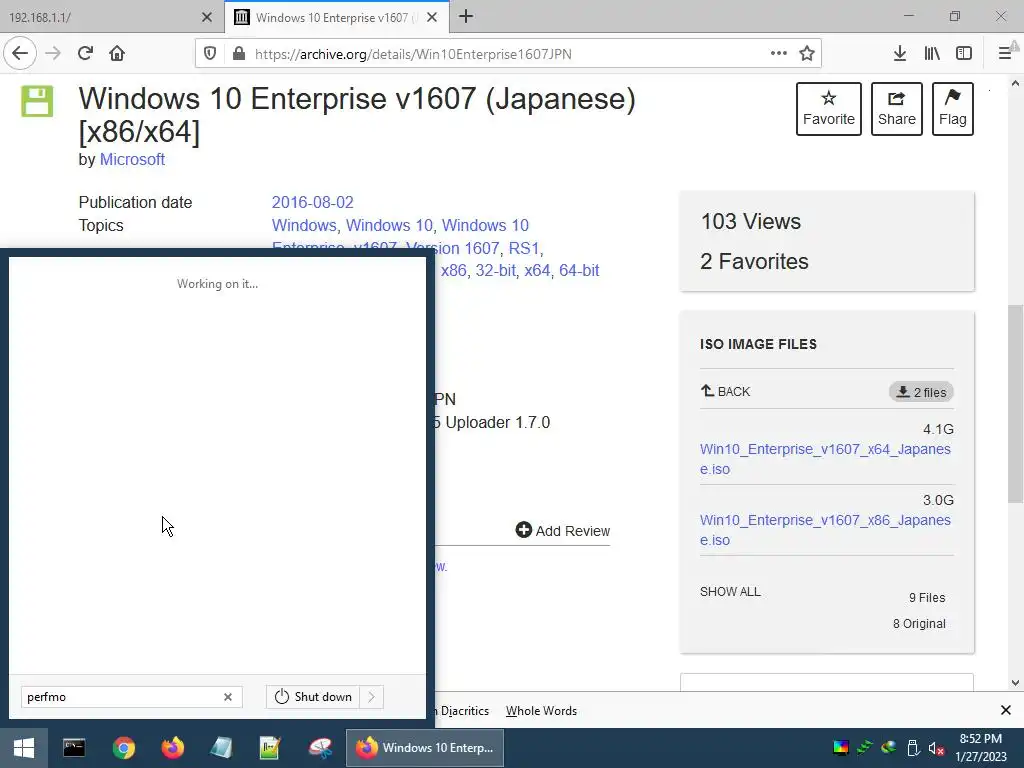
Task: Open tracking protection shield in address bar
Action: click(210, 54)
